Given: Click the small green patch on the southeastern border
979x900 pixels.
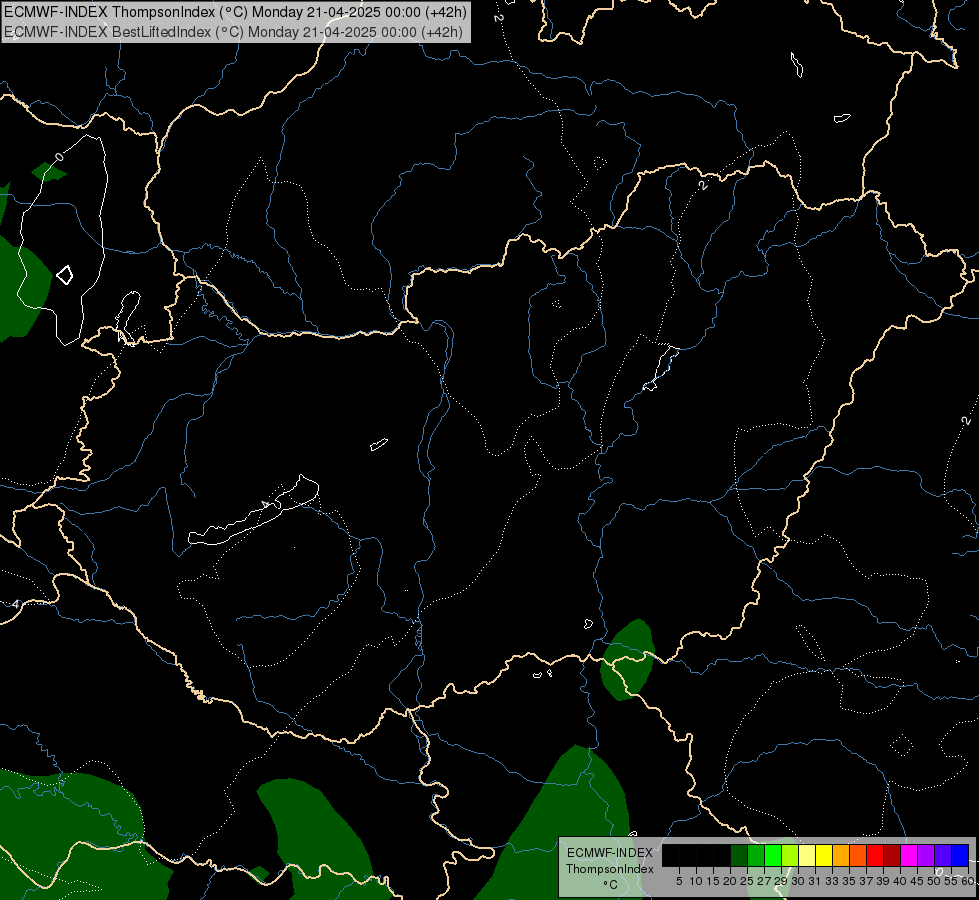Looking at the screenshot, I should coord(627,660).
